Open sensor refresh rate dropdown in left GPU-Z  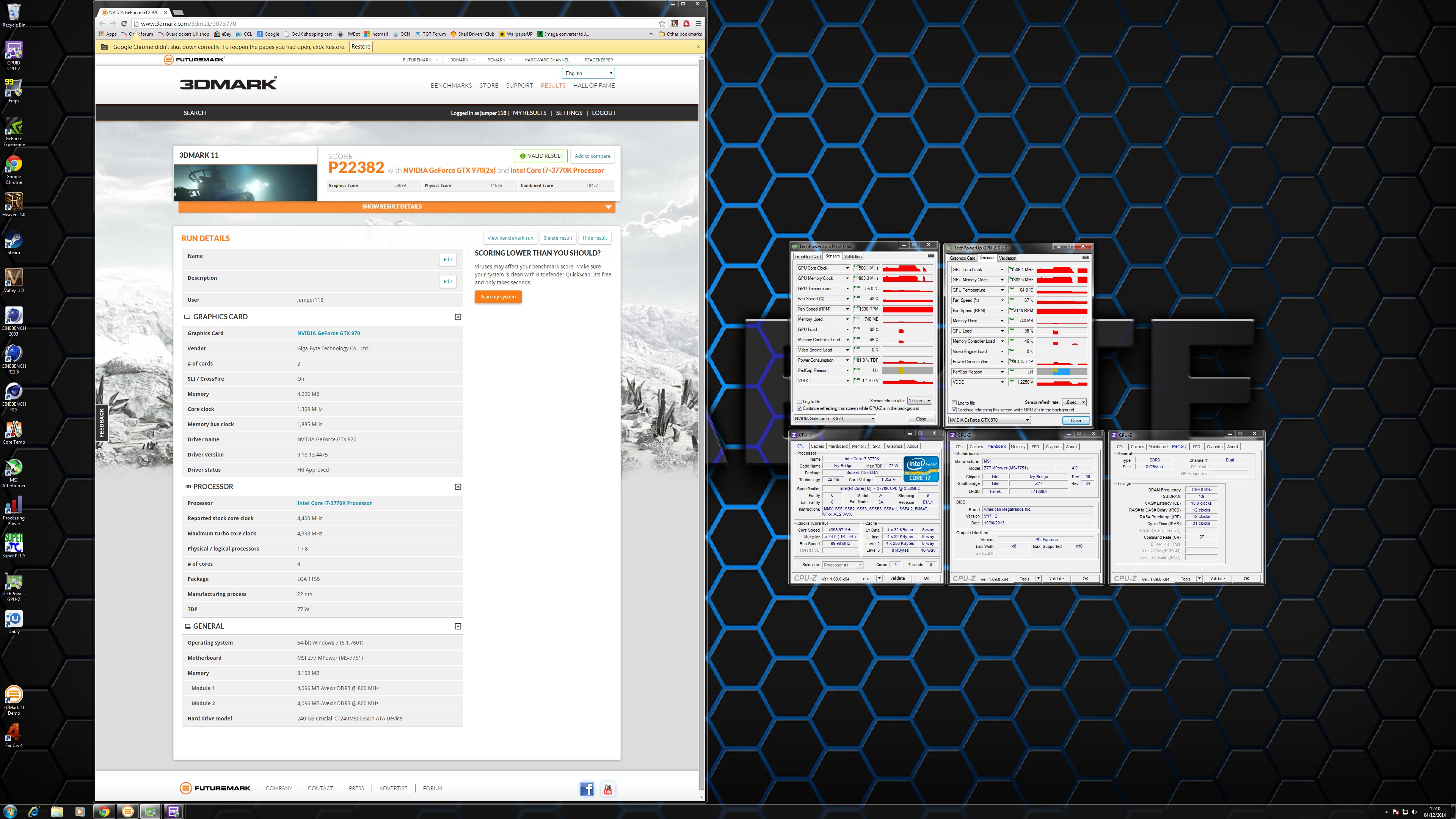point(919,401)
